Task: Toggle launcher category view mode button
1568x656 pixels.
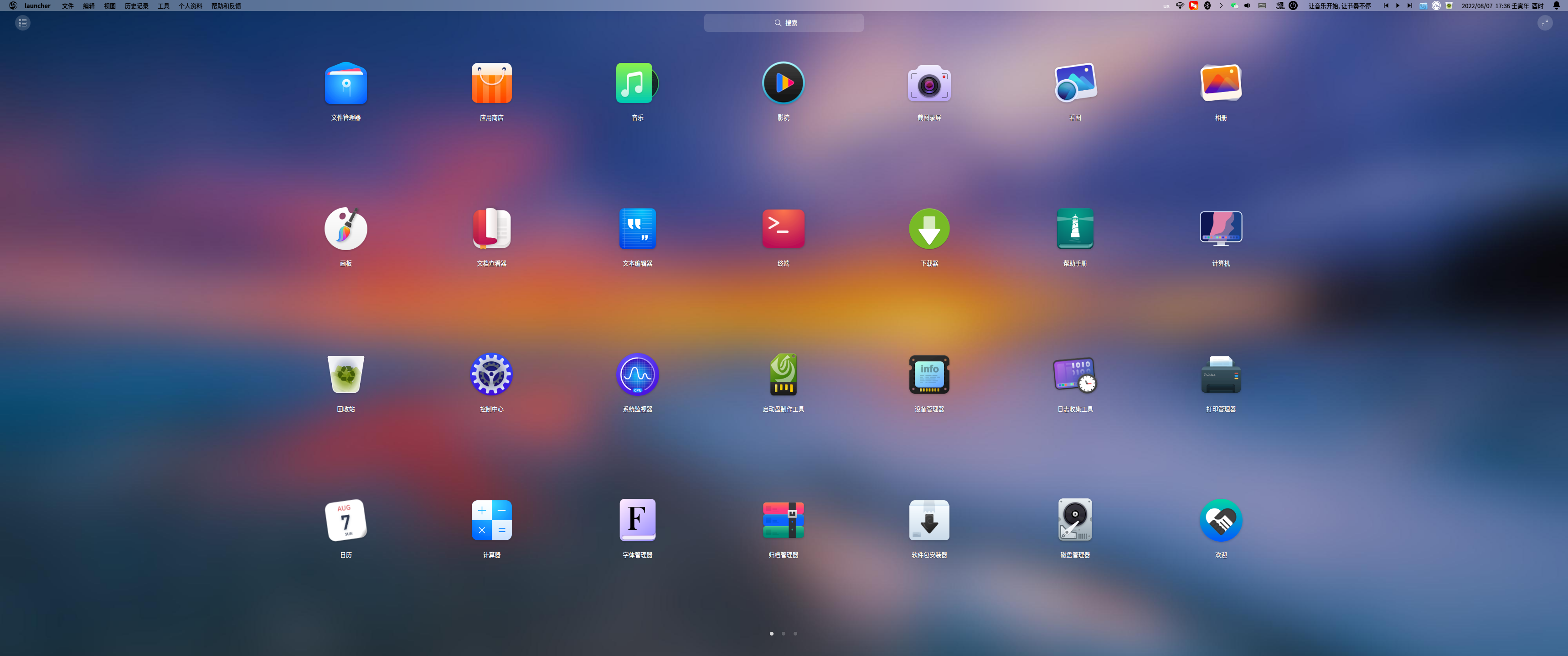Action: coord(22,23)
